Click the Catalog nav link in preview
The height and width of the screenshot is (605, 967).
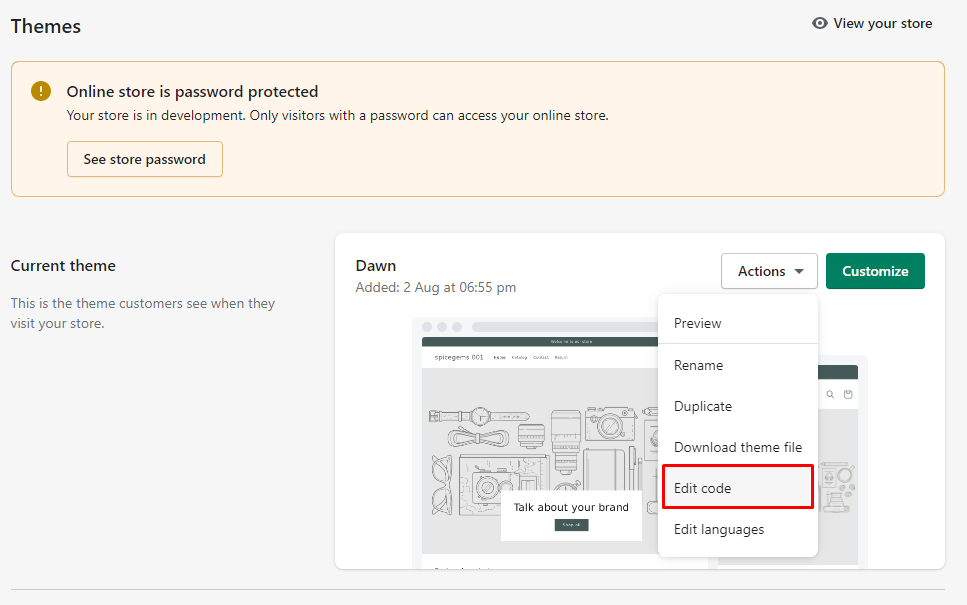coord(519,357)
